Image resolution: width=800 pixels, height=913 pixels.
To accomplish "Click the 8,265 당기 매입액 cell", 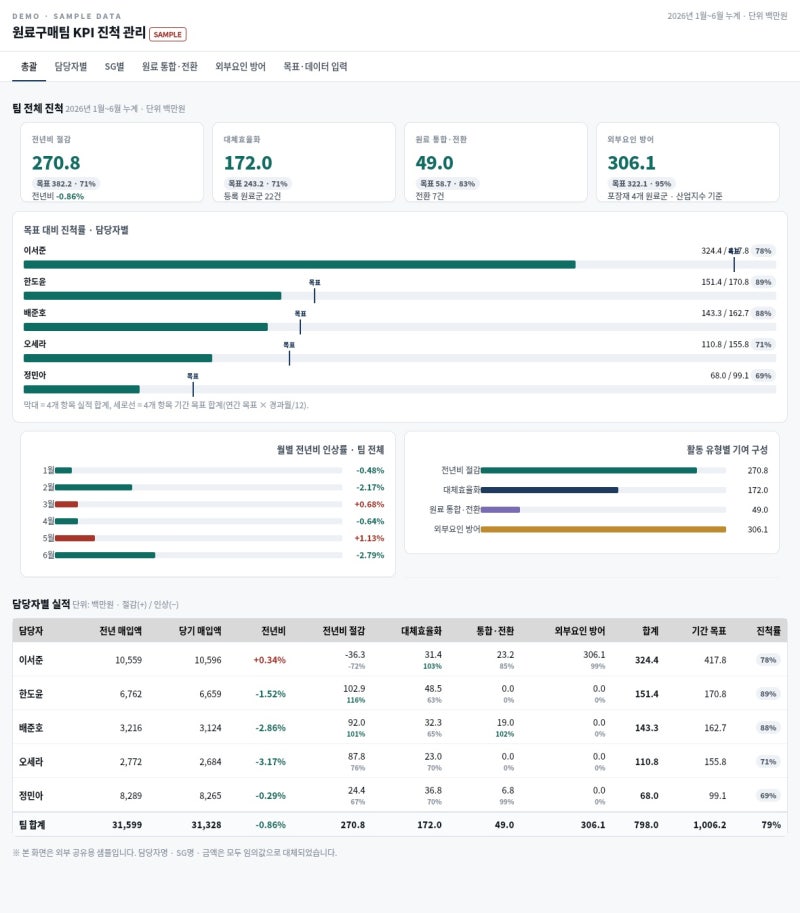I will (210, 796).
